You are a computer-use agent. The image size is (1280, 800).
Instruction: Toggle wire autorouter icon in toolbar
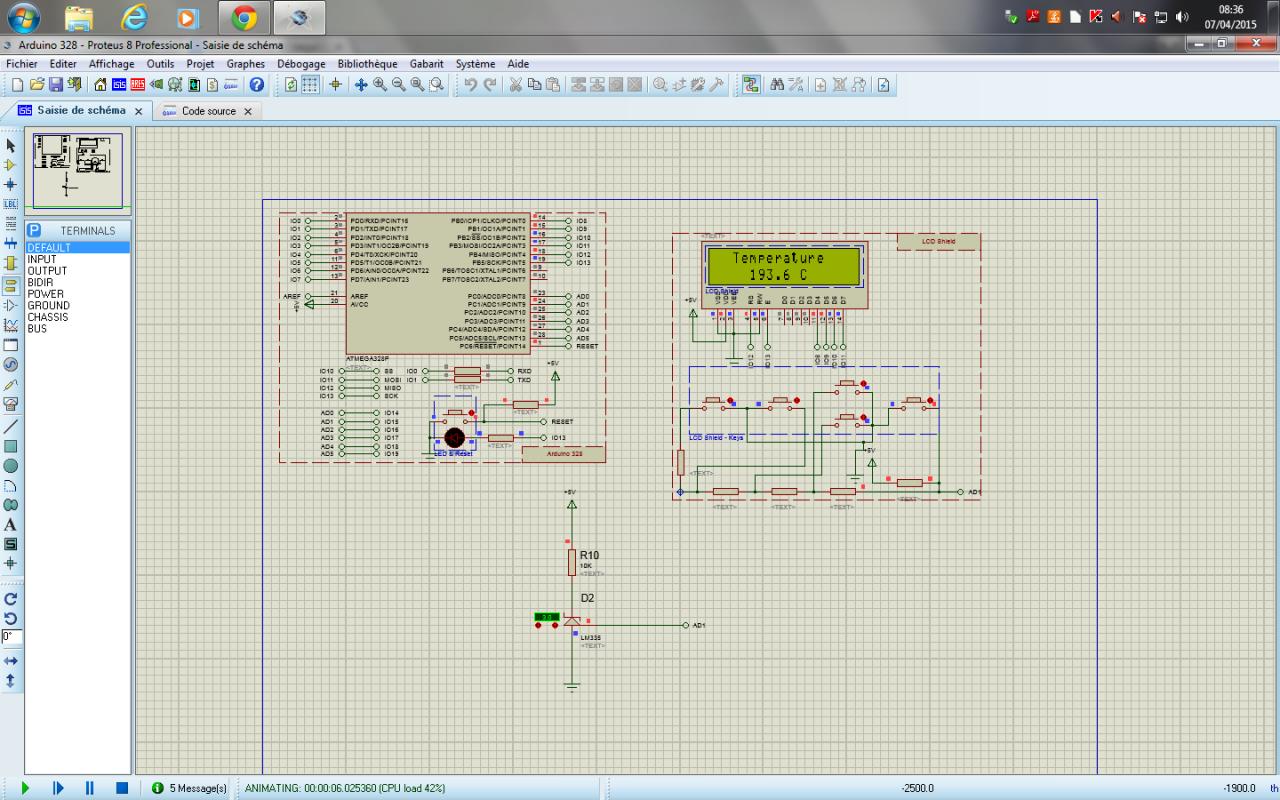click(x=751, y=85)
